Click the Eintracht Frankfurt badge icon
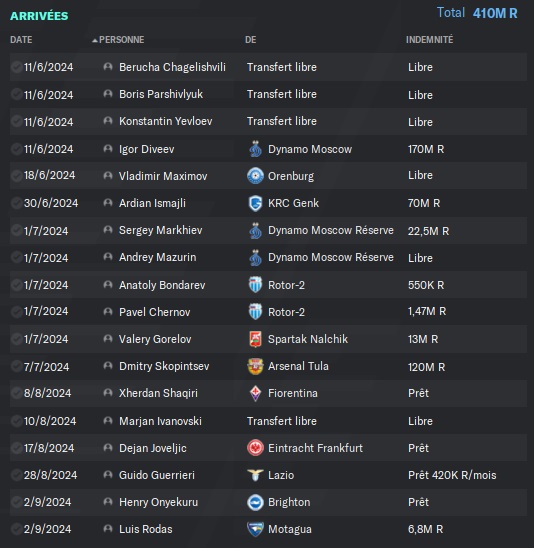This screenshot has width=534, height=548. pos(255,448)
